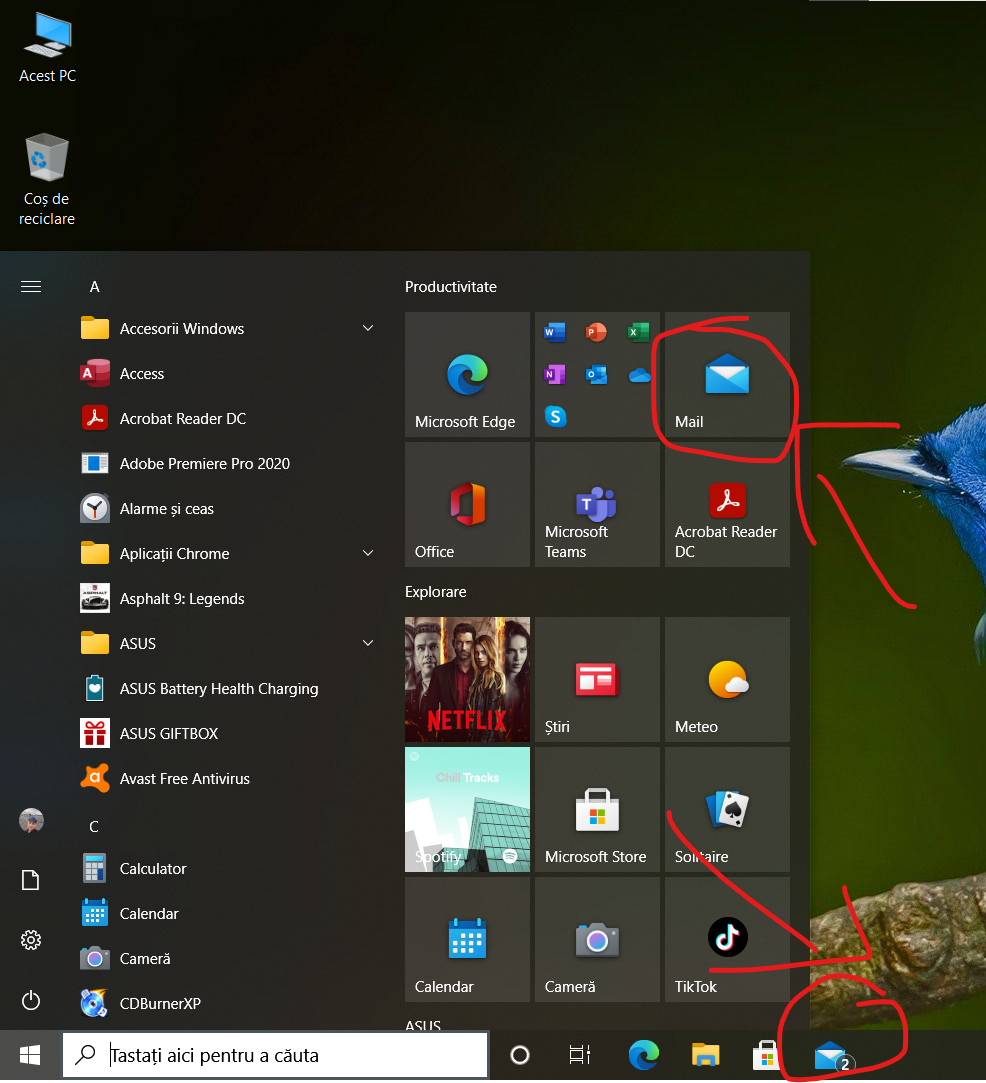Screen dimensions: 986x1083
Task: Open the Solitaire tile
Action: point(727,809)
